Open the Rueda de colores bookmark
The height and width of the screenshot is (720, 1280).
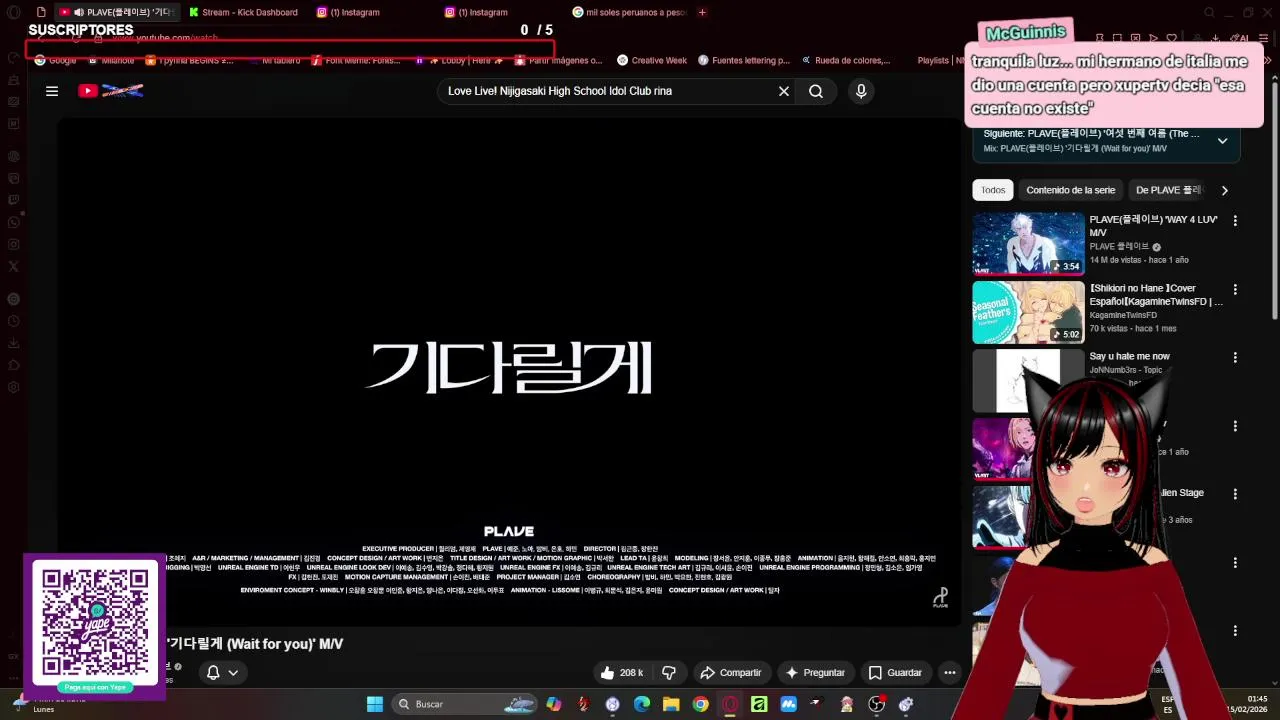coord(845,60)
